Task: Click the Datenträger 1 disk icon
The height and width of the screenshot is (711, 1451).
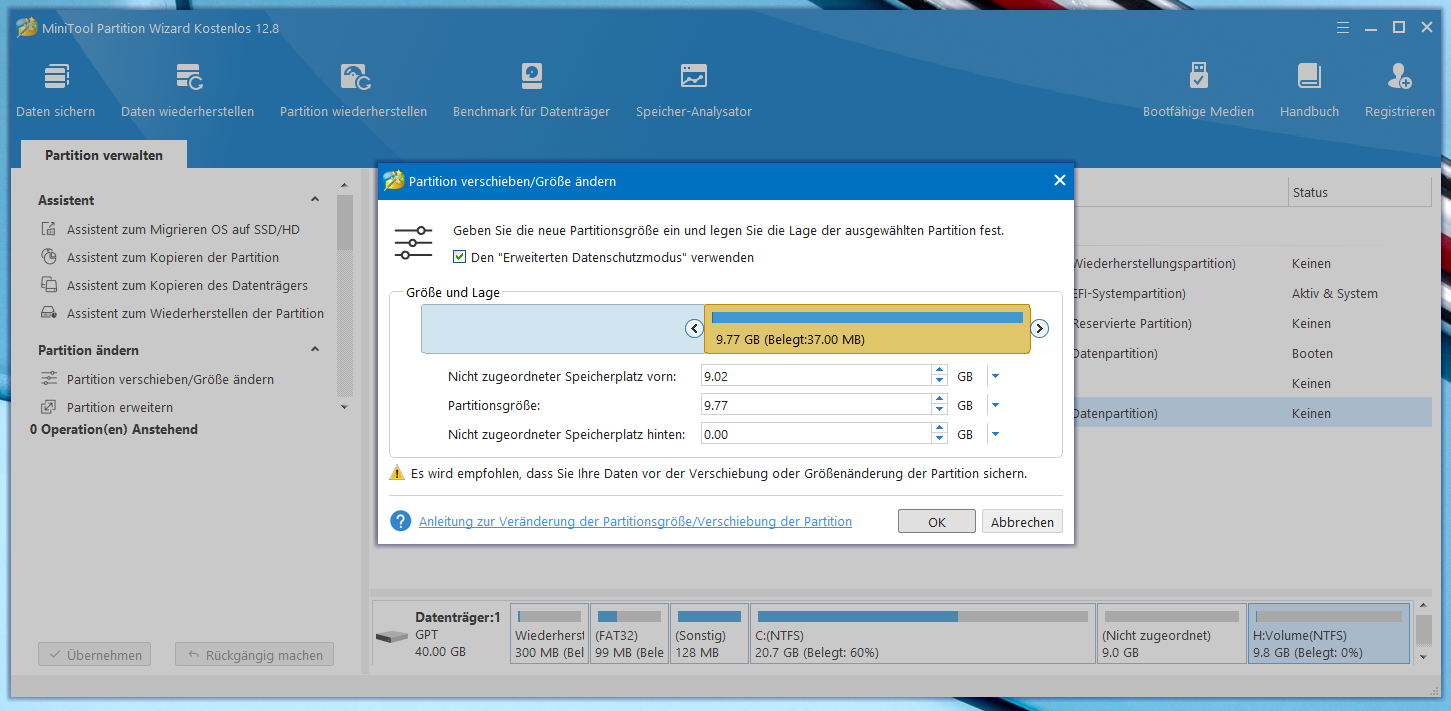Action: [x=392, y=637]
